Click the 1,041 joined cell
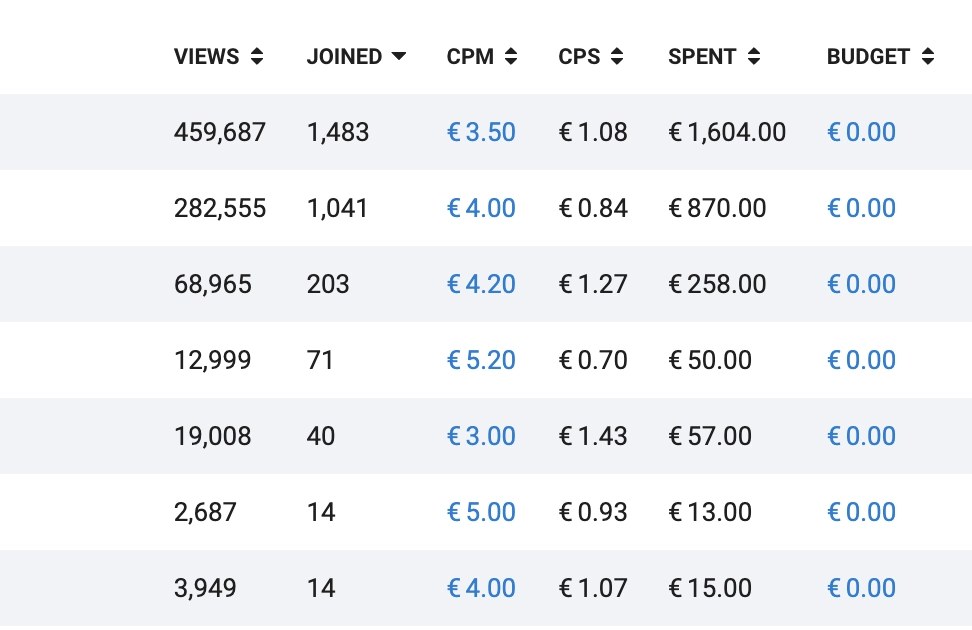This screenshot has width=972, height=630. click(337, 208)
